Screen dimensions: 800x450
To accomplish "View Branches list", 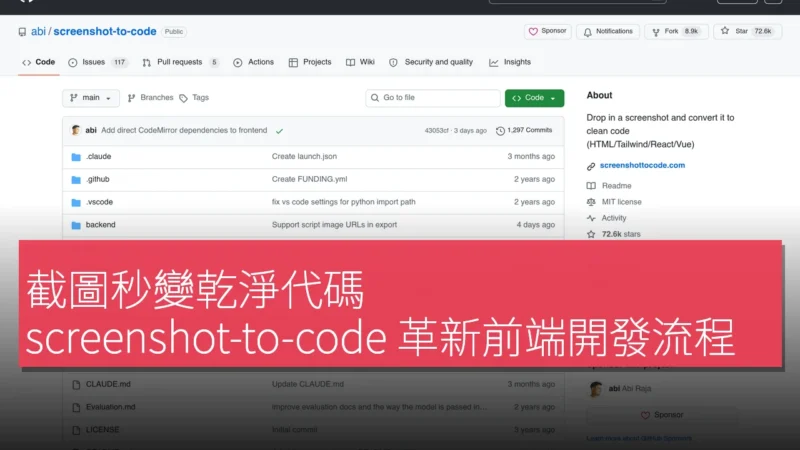I will point(151,98).
